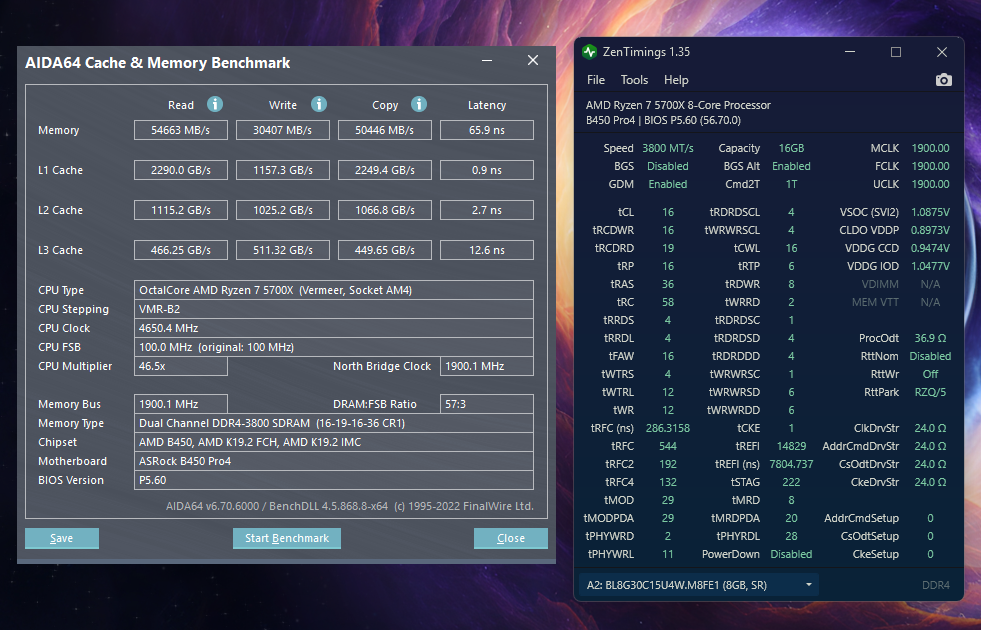The width and height of the screenshot is (981, 630).
Task: Click the Motherboard ASRock B450 Pro4 field
Action: coord(333,461)
